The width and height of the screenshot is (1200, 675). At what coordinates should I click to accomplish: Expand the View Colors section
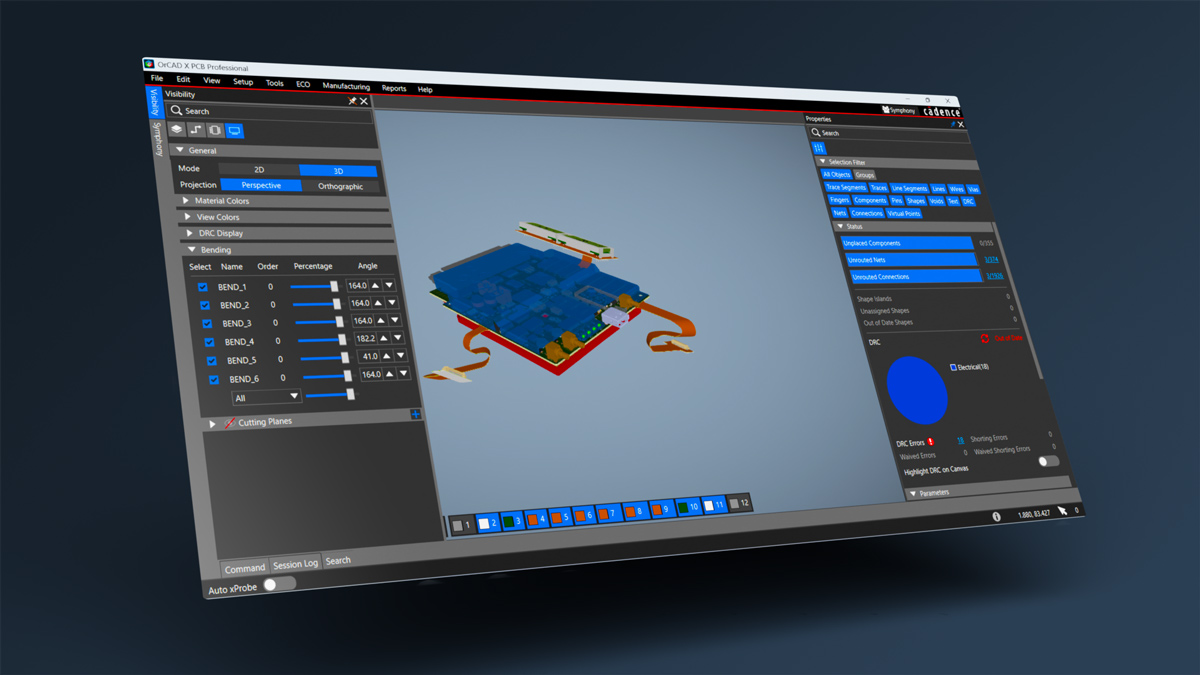pyautogui.click(x=188, y=217)
